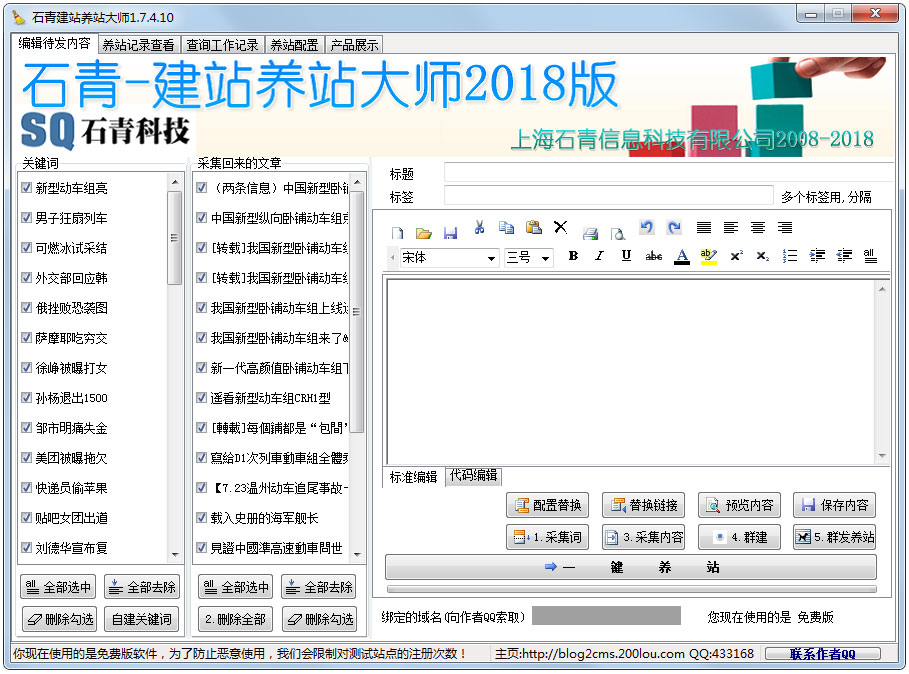This screenshot has height=674, width=909.
Task: Toggle italic formatting
Action: (x=599, y=256)
